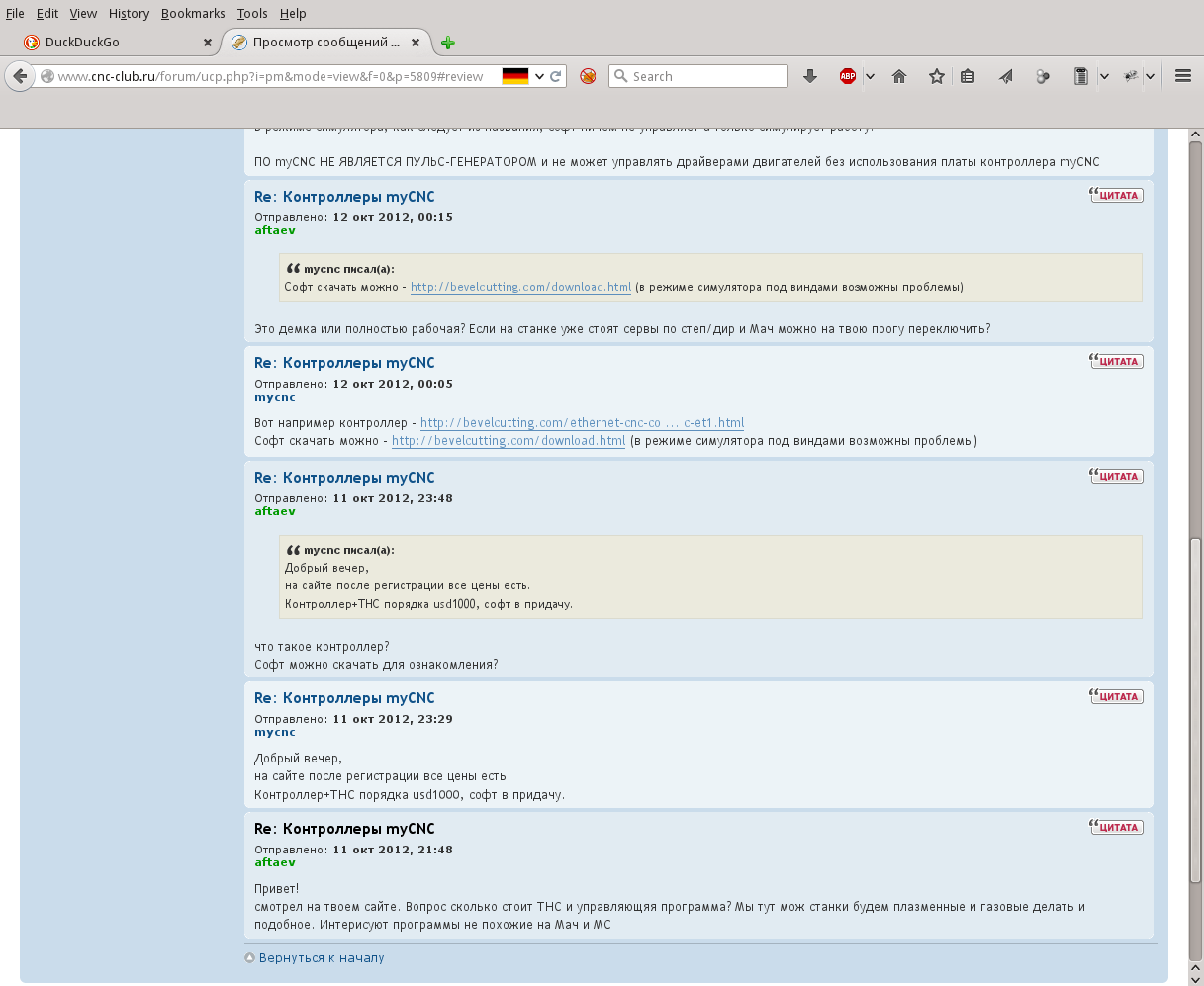Click ЦИТАТА button for 21:48 post
The height and width of the screenshot is (986, 1204).
click(1116, 827)
